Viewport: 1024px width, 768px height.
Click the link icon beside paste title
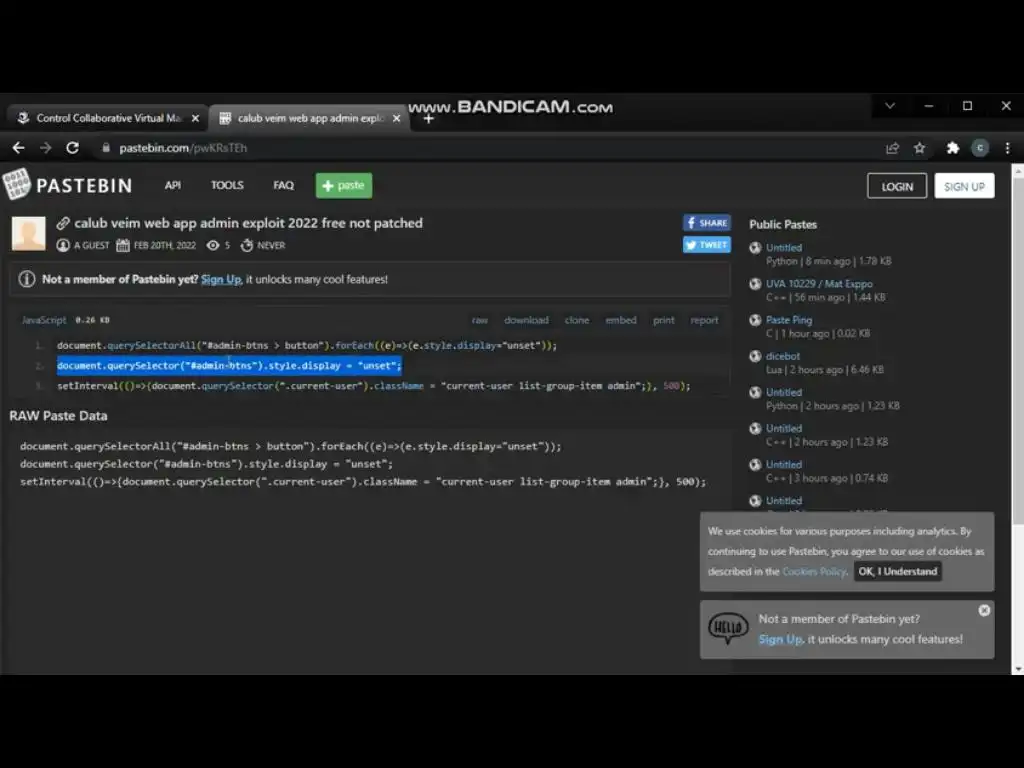point(63,223)
